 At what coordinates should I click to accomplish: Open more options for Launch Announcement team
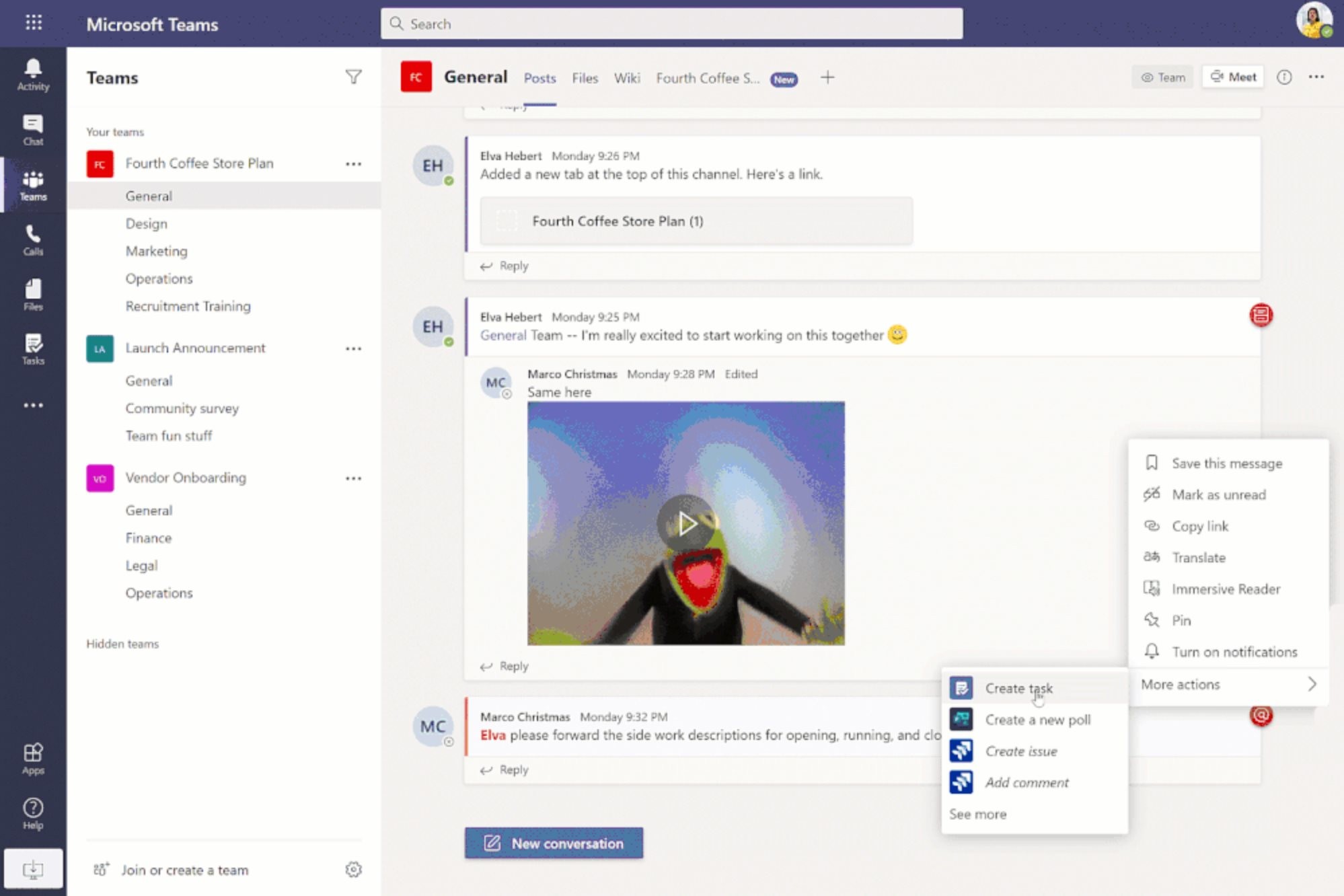click(353, 348)
